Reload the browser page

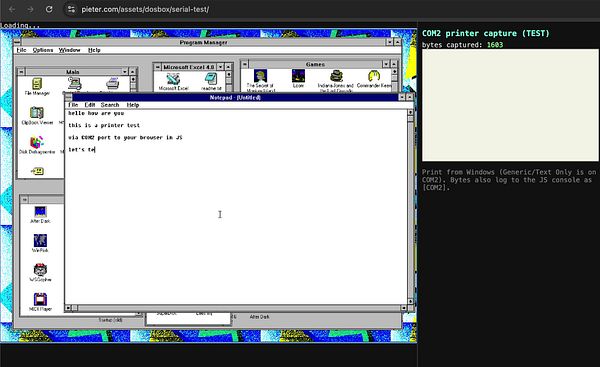tap(49, 9)
